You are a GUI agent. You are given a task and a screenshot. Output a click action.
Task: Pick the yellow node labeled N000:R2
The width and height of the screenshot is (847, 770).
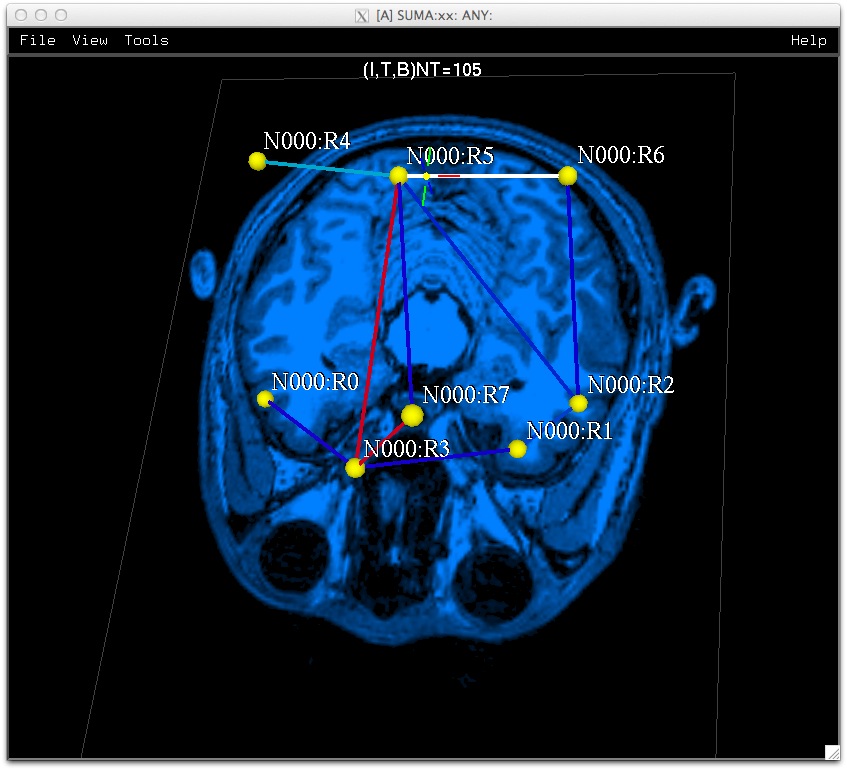(578, 403)
